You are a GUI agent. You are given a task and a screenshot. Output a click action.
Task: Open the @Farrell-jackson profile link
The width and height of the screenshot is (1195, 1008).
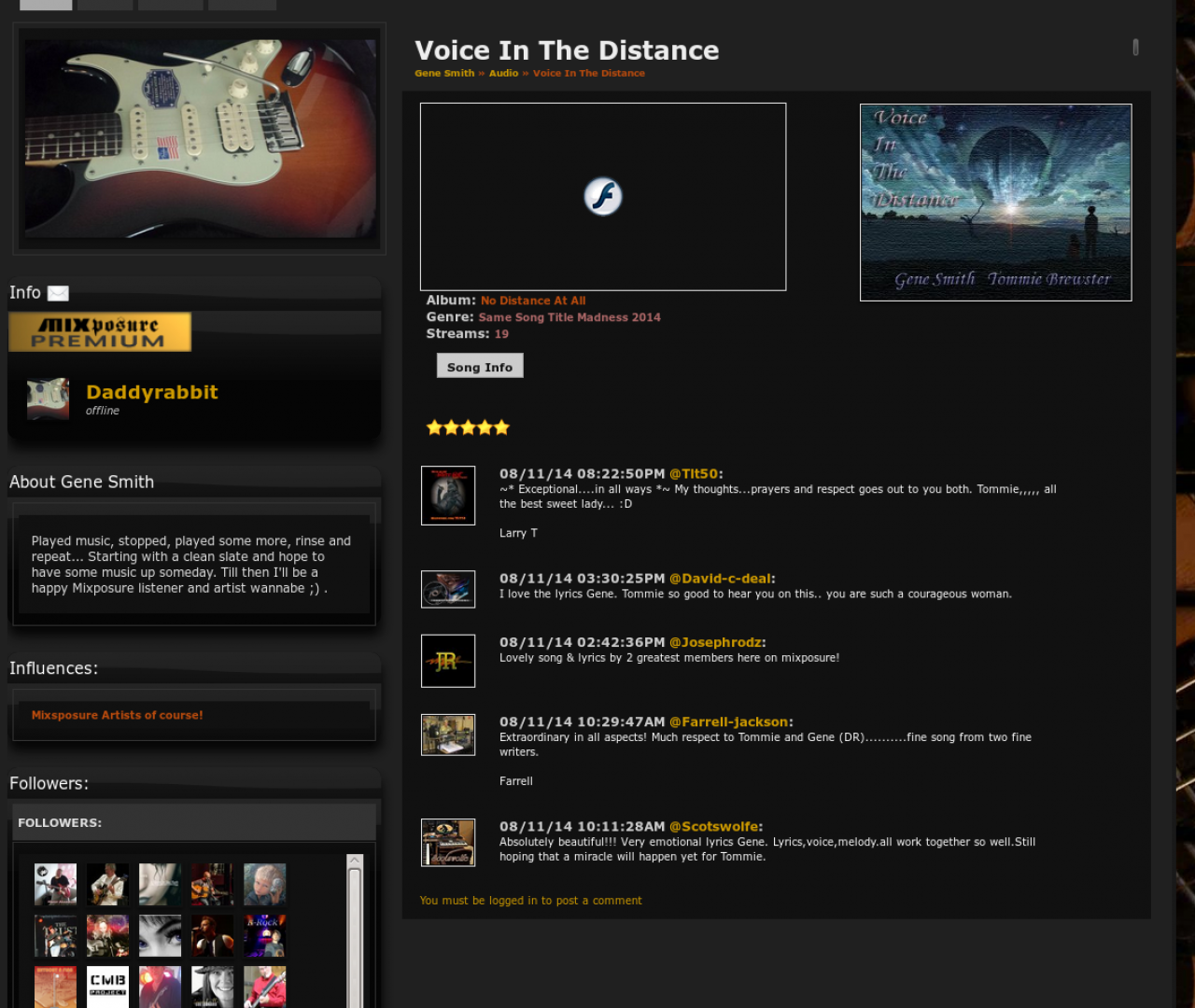[x=729, y=721]
